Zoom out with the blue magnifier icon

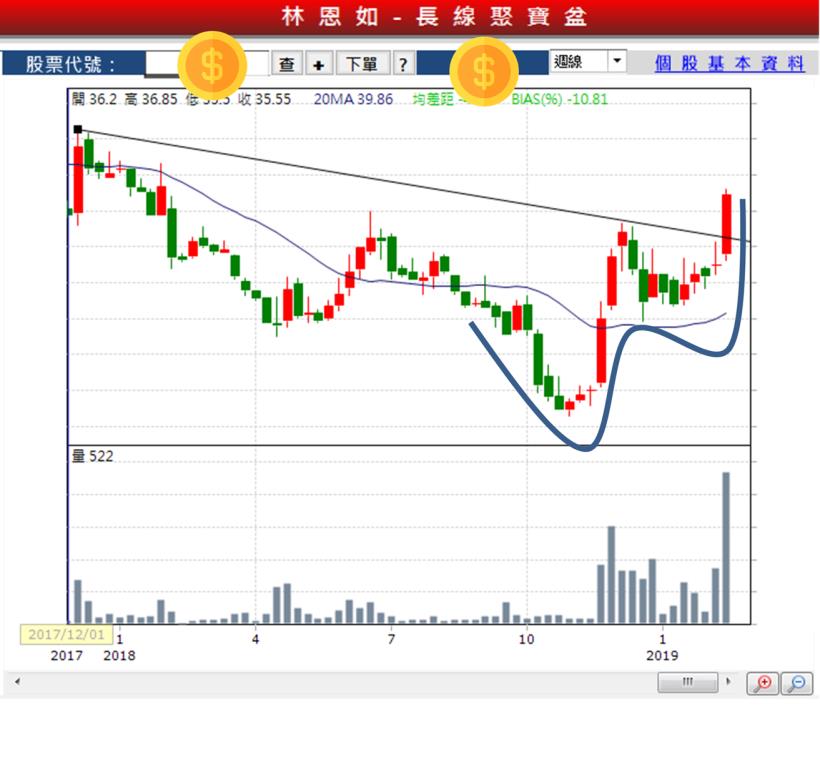tap(797, 683)
